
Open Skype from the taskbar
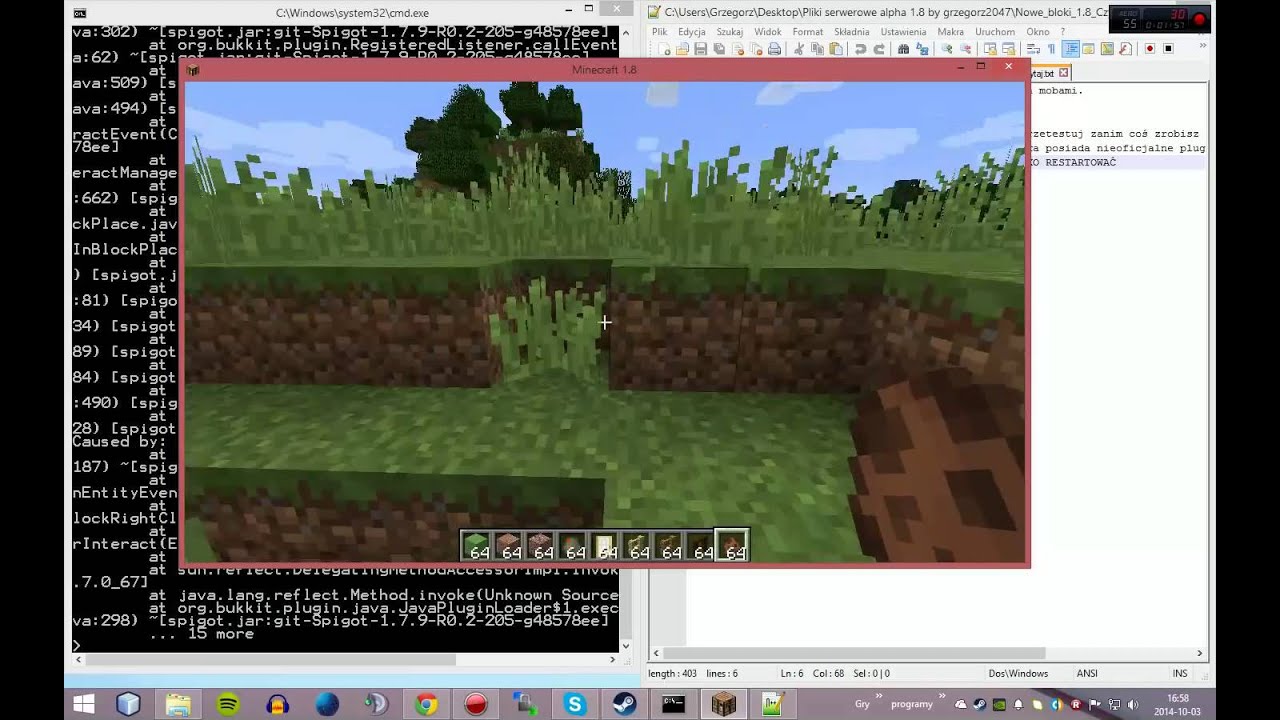click(x=575, y=704)
